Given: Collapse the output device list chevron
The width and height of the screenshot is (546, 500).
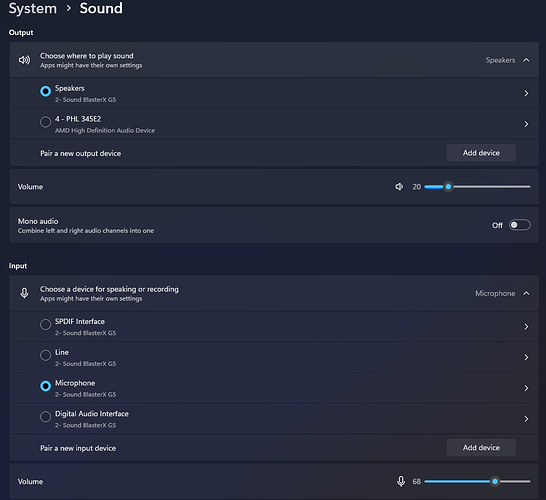Looking at the screenshot, I should click(x=526, y=60).
